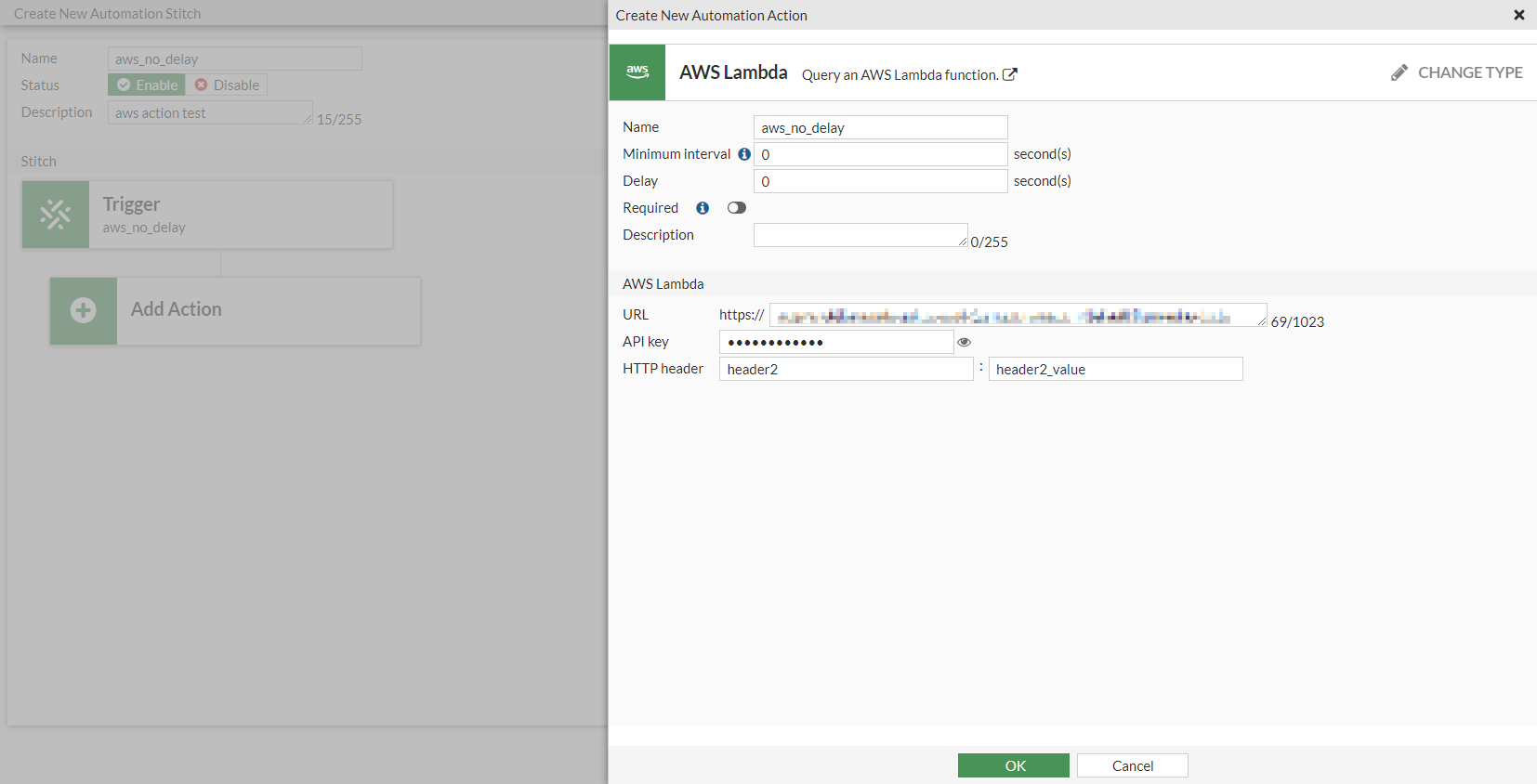Click the Trigger icon in the stitch
Screen dimensions: 1537x784
(56, 215)
